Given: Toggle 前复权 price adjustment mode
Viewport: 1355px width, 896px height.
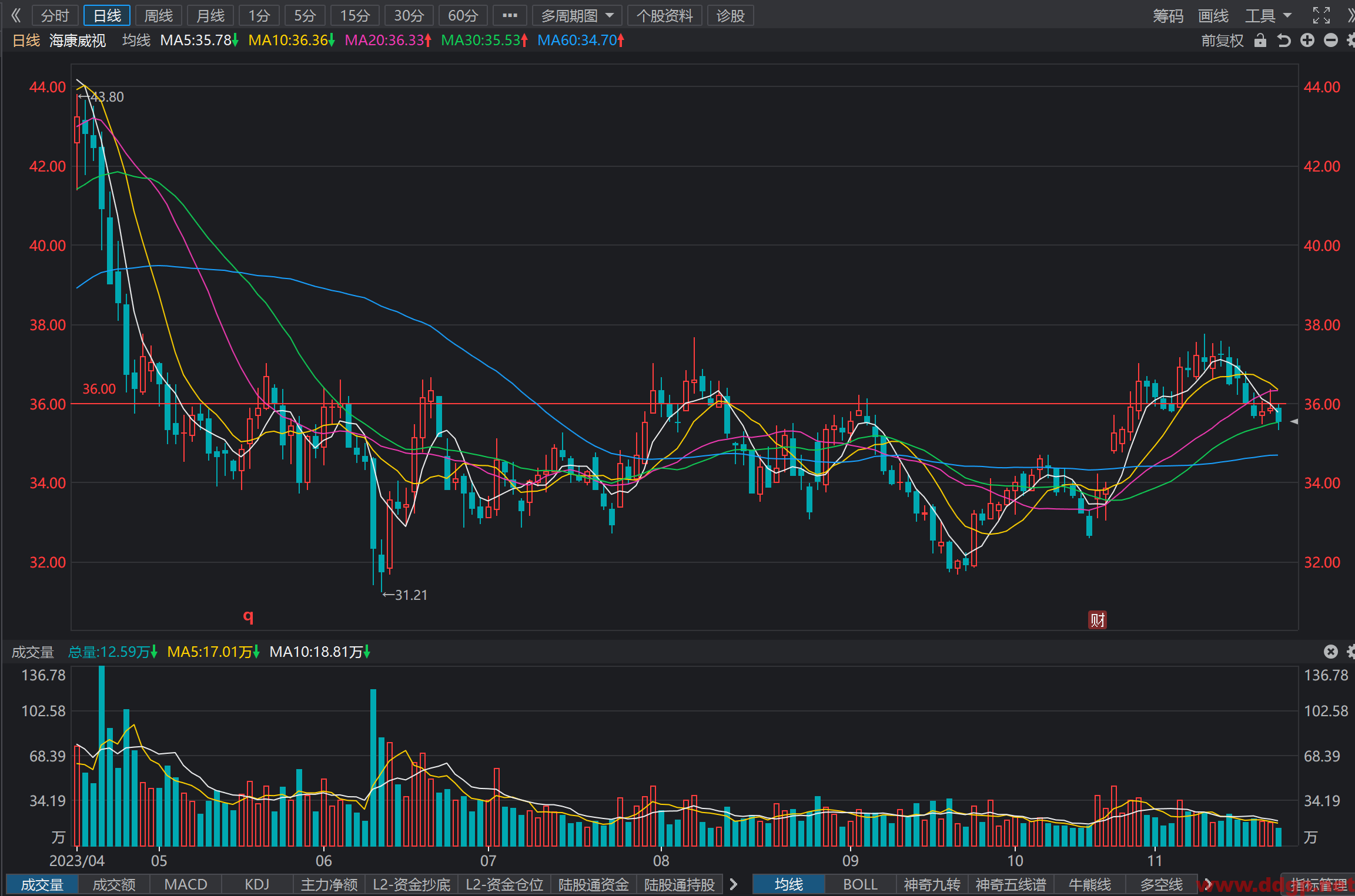Looking at the screenshot, I should 1222,41.
